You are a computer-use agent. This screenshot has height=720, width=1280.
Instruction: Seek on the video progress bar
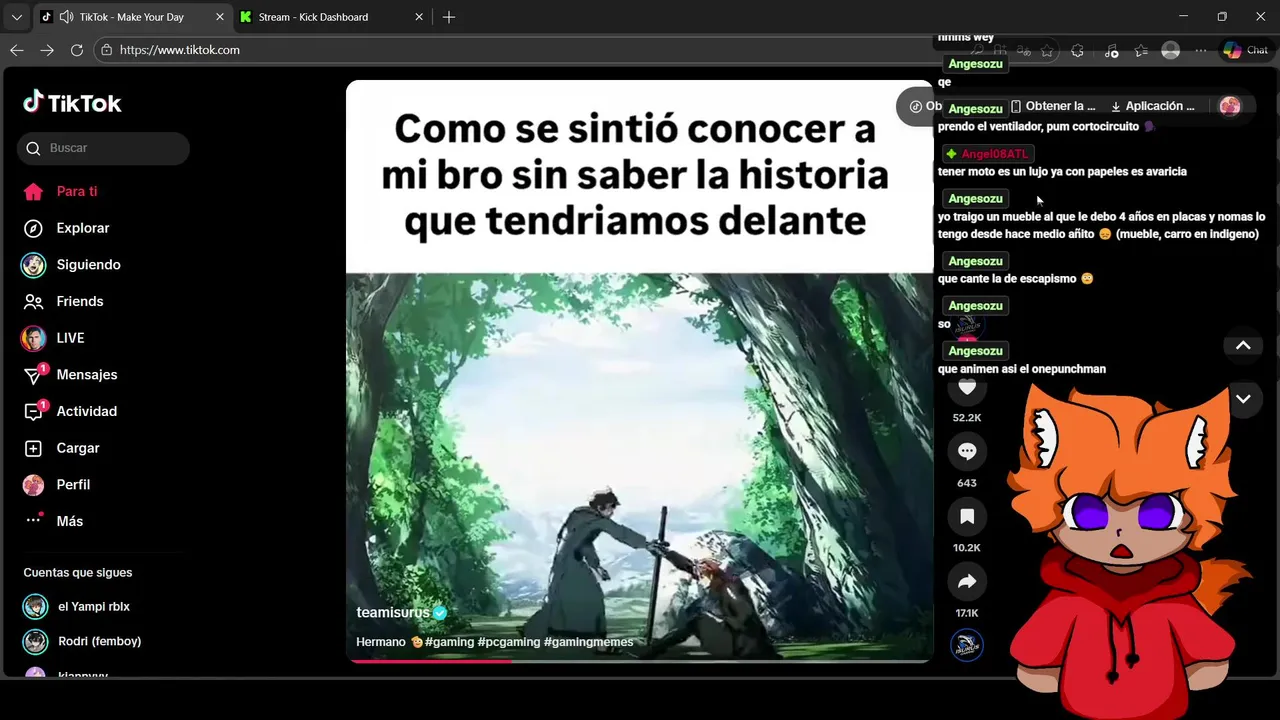[640, 660]
